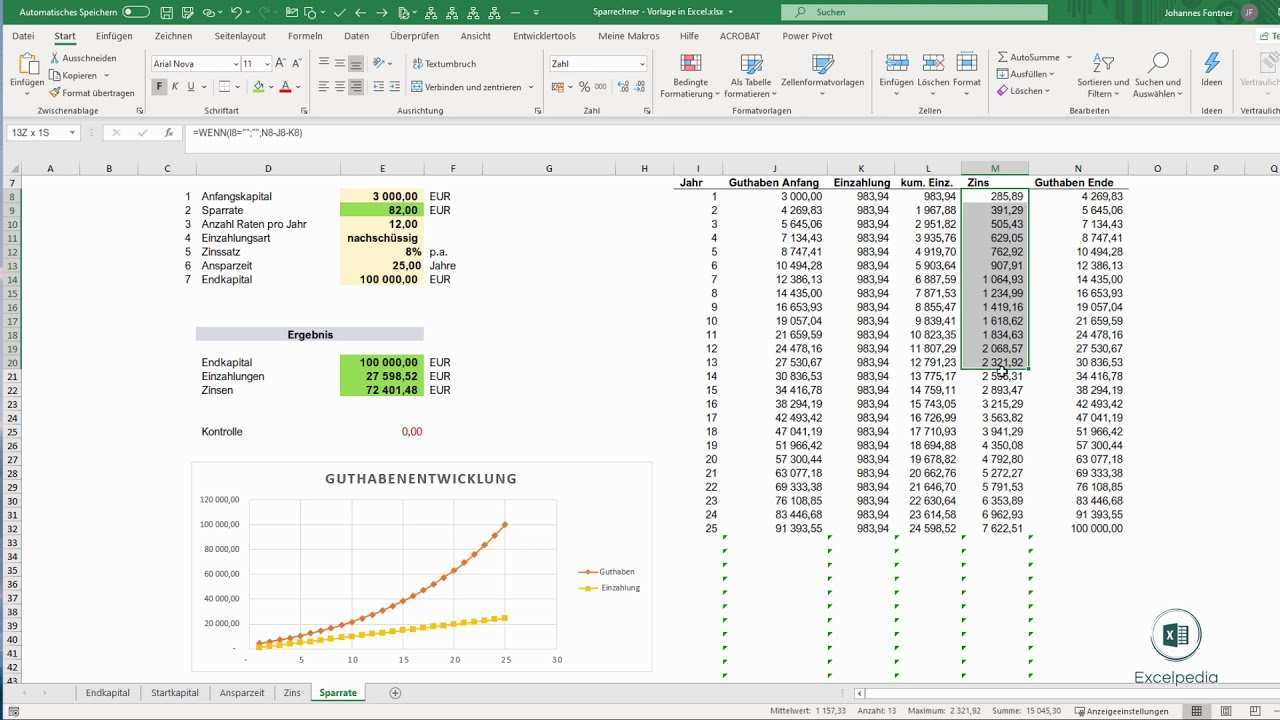The height and width of the screenshot is (720, 1280).
Task: Click the Anzeigeeinstellungen button in status bar
Action: (1121, 711)
